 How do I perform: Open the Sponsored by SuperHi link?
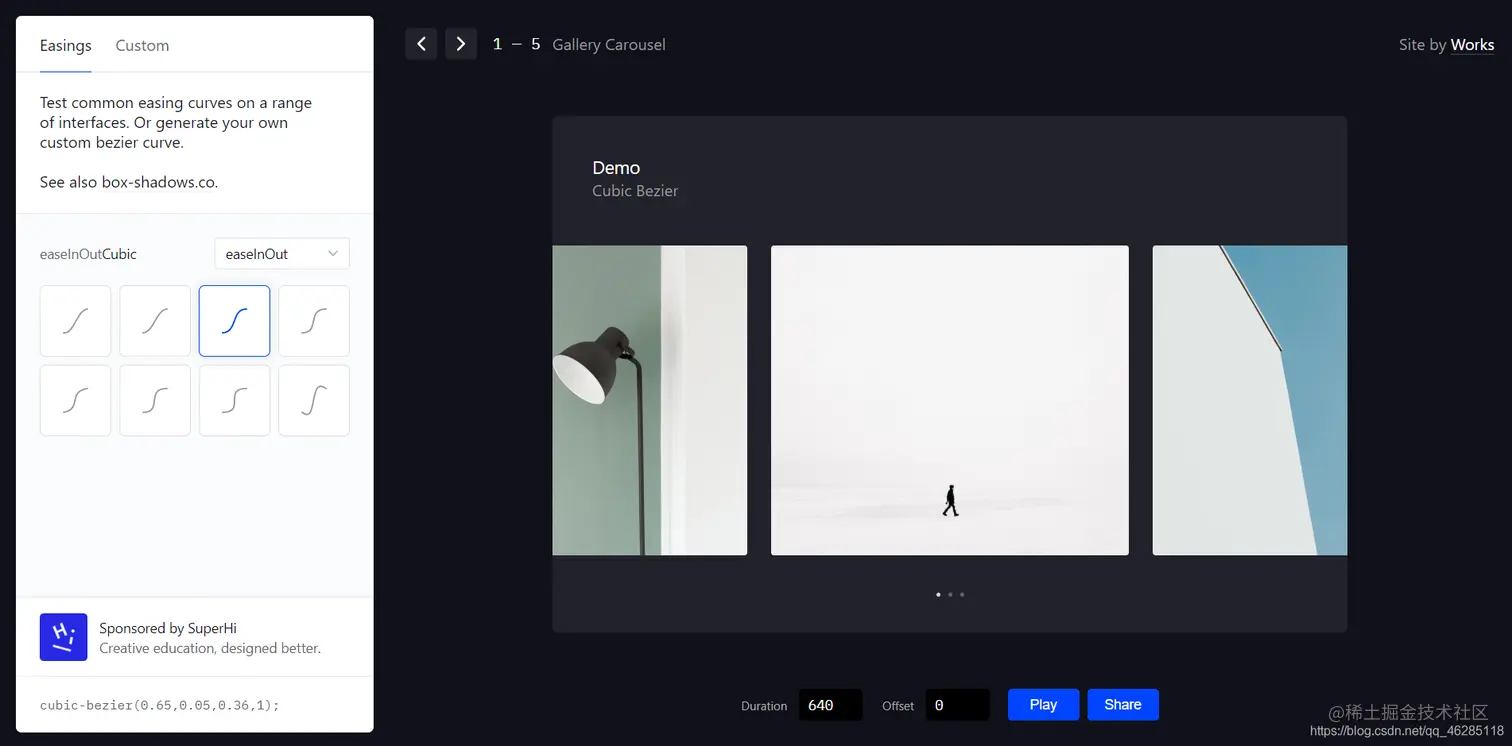point(168,628)
